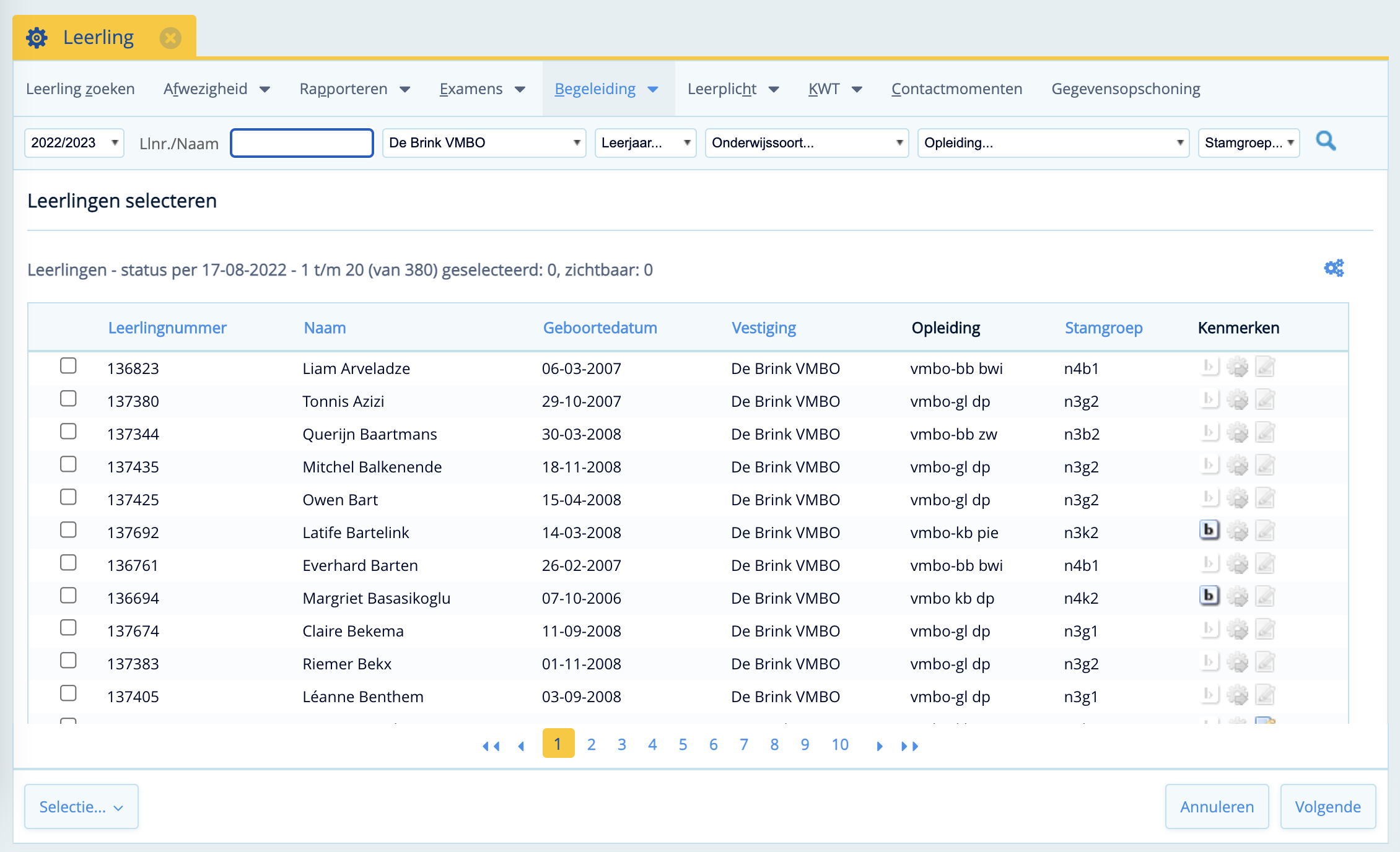
Task: Select checkbox for Everhard Barten
Action: pyautogui.click(x=68, y=563)
